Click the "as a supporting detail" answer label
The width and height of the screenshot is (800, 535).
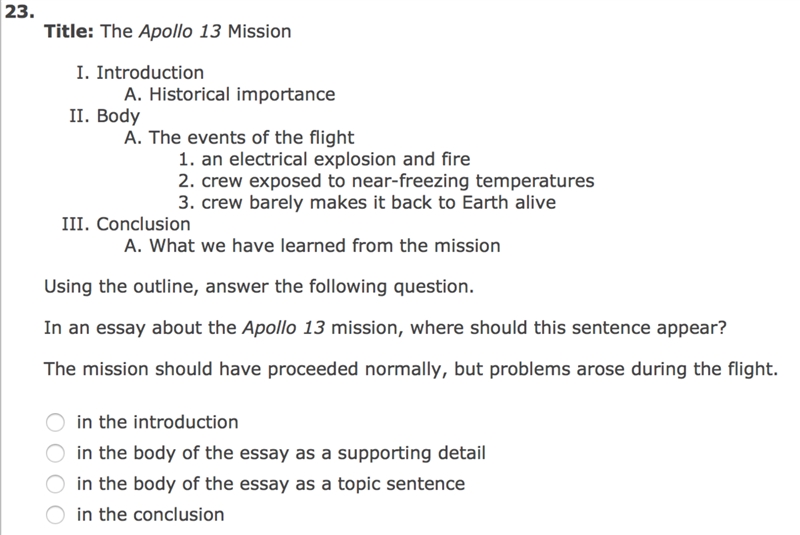[x=281, y=453]
